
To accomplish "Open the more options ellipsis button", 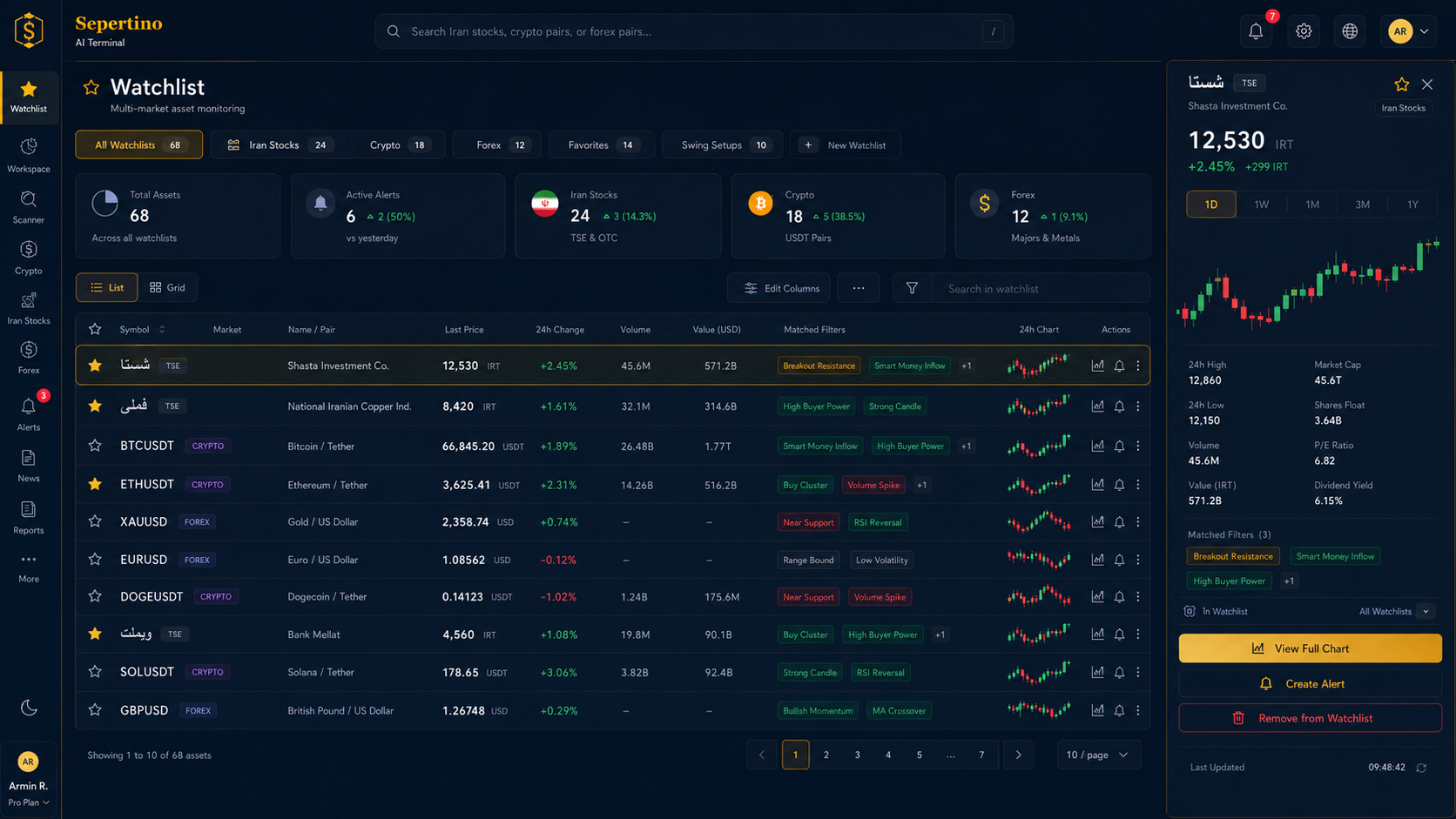I will click(859, 288).
